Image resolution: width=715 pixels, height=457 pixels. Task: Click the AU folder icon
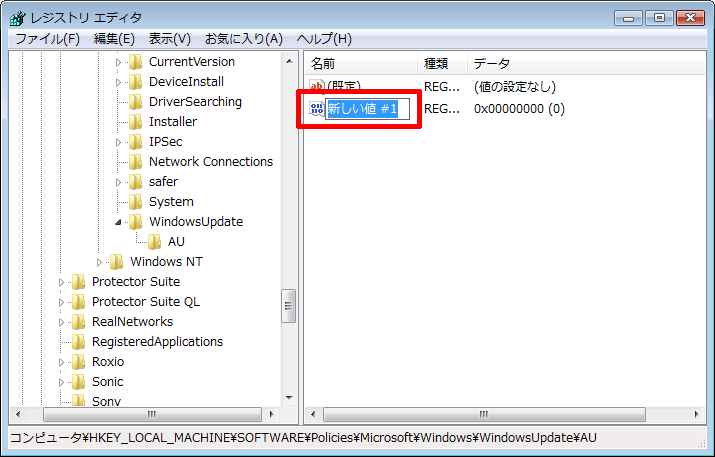click(155, 242)
